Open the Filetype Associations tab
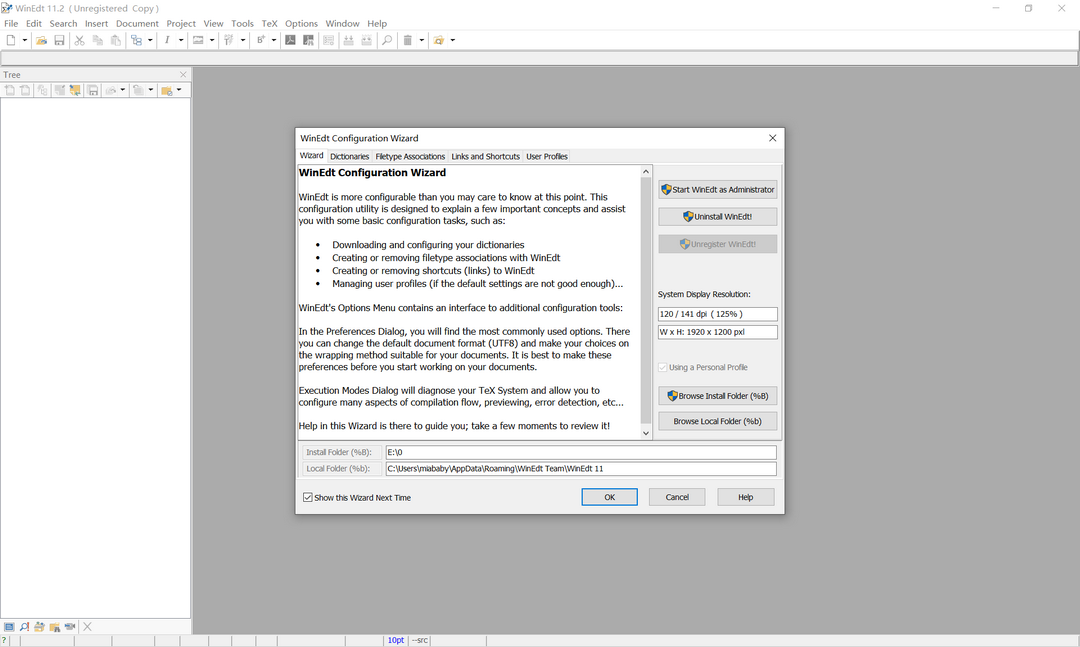This screenshot has width=1080, height=647. 410,156
